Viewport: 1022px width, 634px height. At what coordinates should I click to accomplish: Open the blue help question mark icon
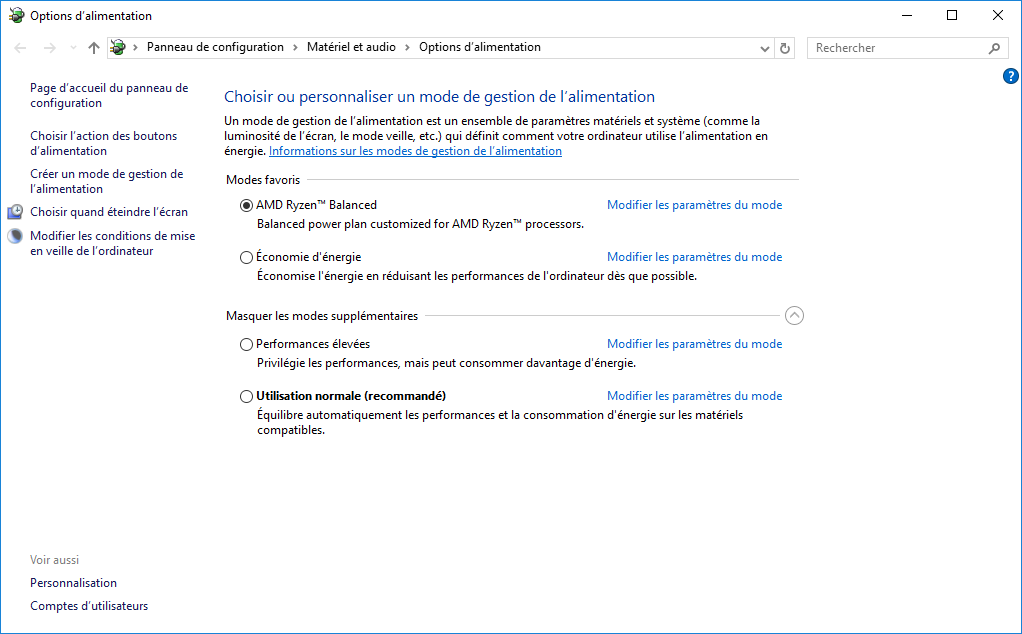tap(1010, 76)
